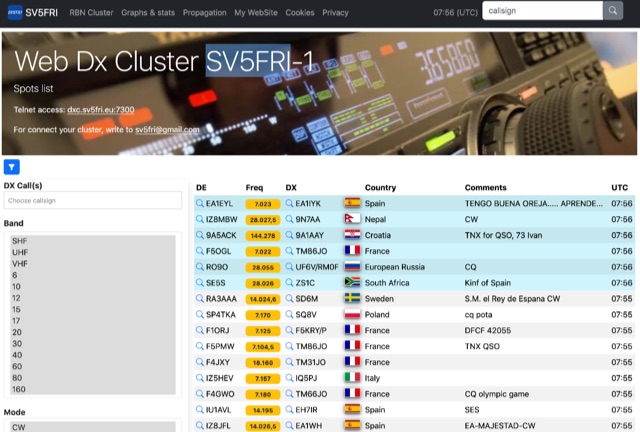This screenshot has height=432, width=640.
Task: Select CW in the Mode list
Action: pyautogui.click(x=19, y=427)
